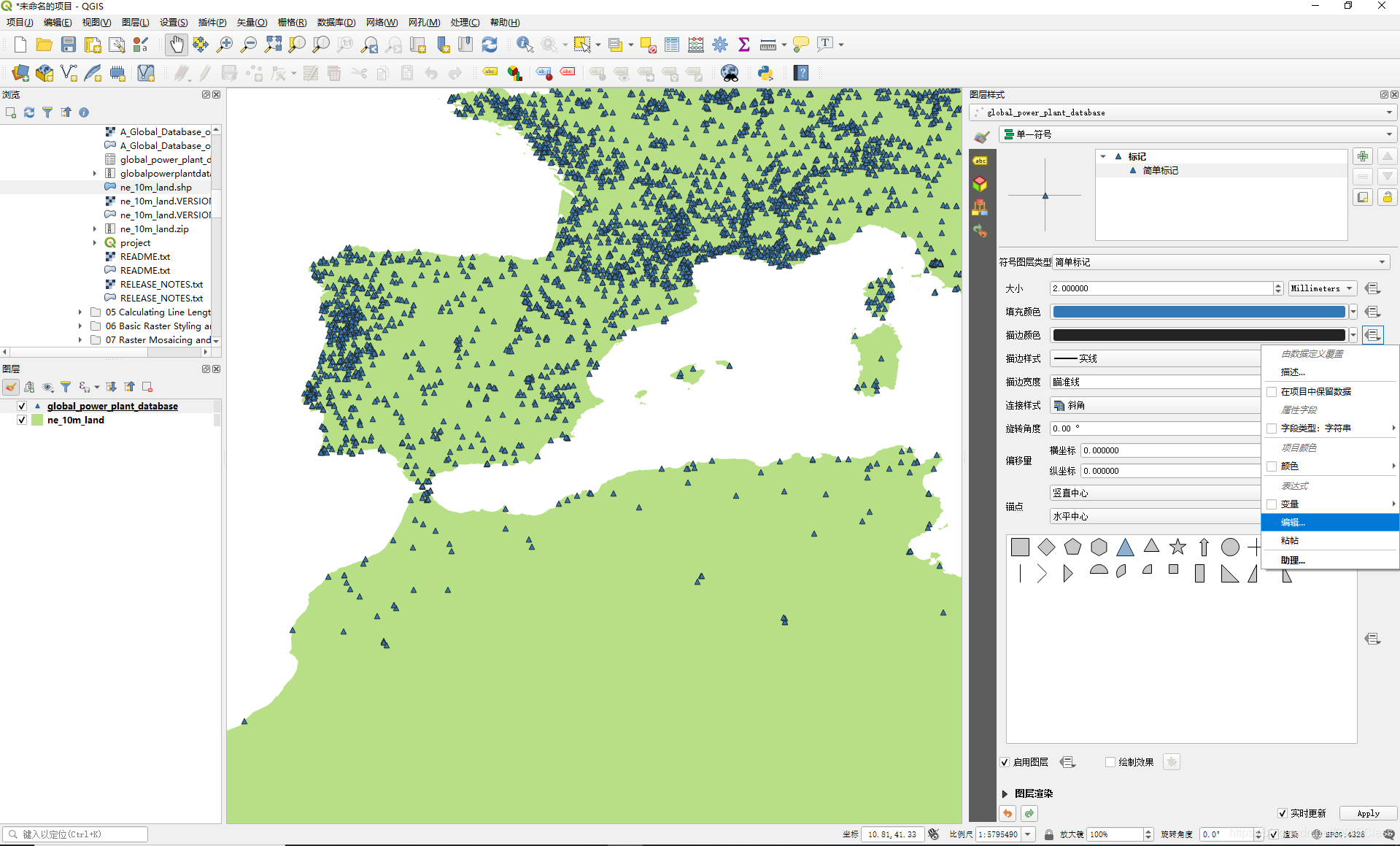Screen dimensions: 1400x846
Task: Open the 单一符号 renderer type dropdown
Action: pos(1197,134)
